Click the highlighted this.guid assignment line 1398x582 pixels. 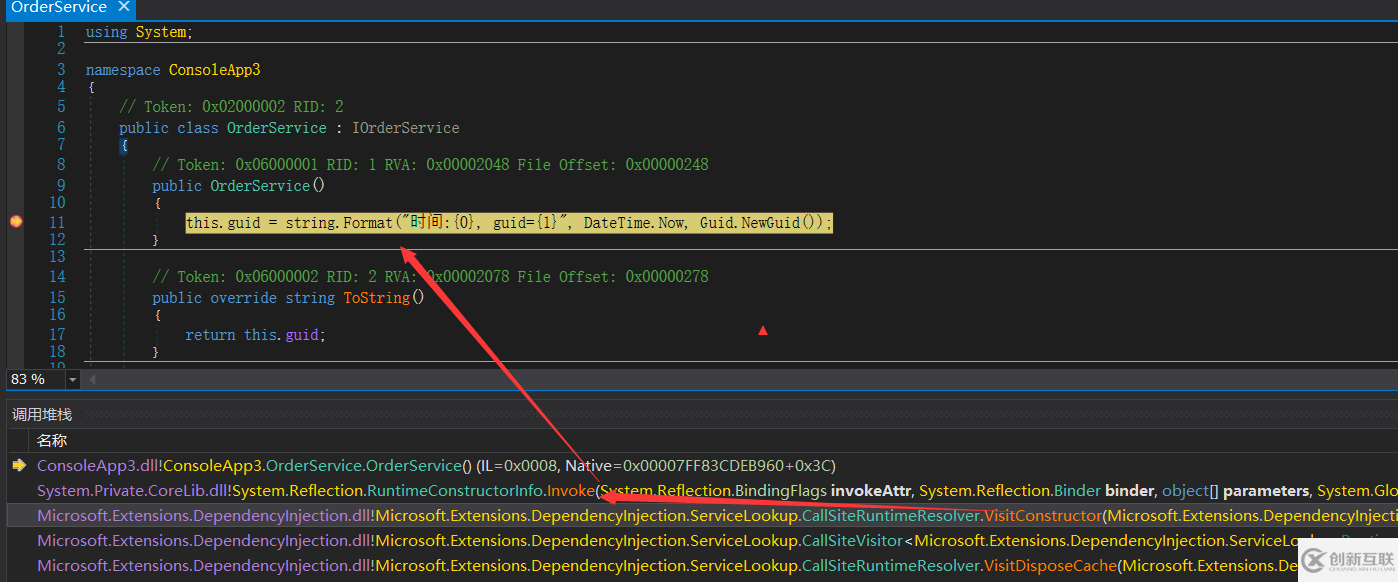pyautogui.click(x=509, y=222)
